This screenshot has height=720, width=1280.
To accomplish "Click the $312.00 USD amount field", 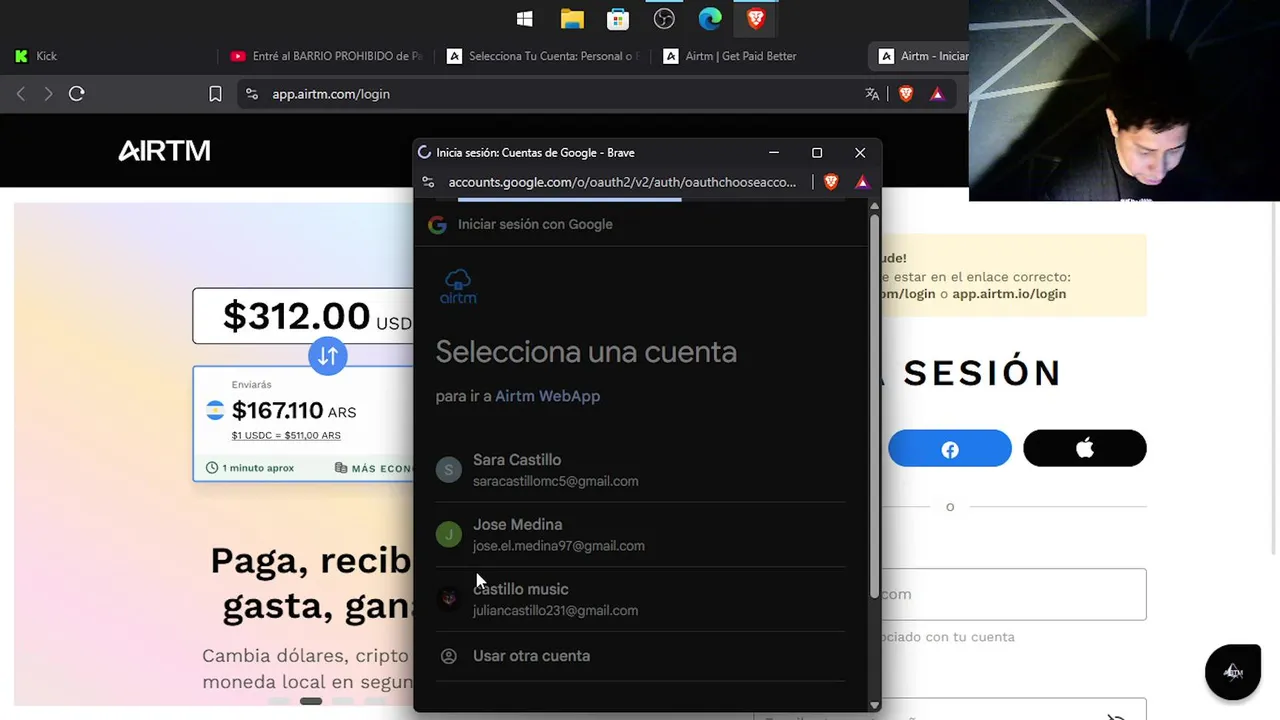I will tap(303, 316).
